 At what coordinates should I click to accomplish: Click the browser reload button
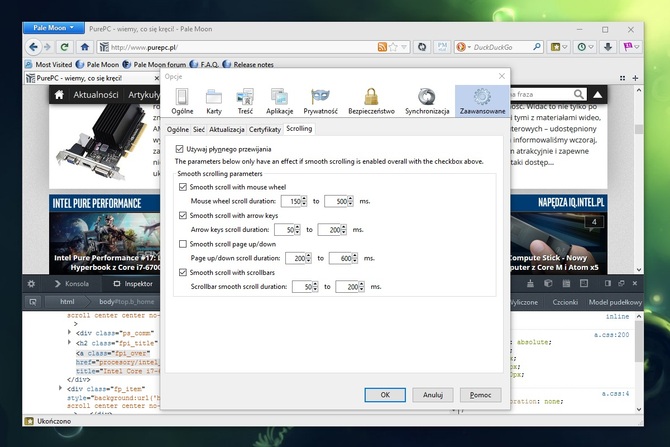point(66,47)
